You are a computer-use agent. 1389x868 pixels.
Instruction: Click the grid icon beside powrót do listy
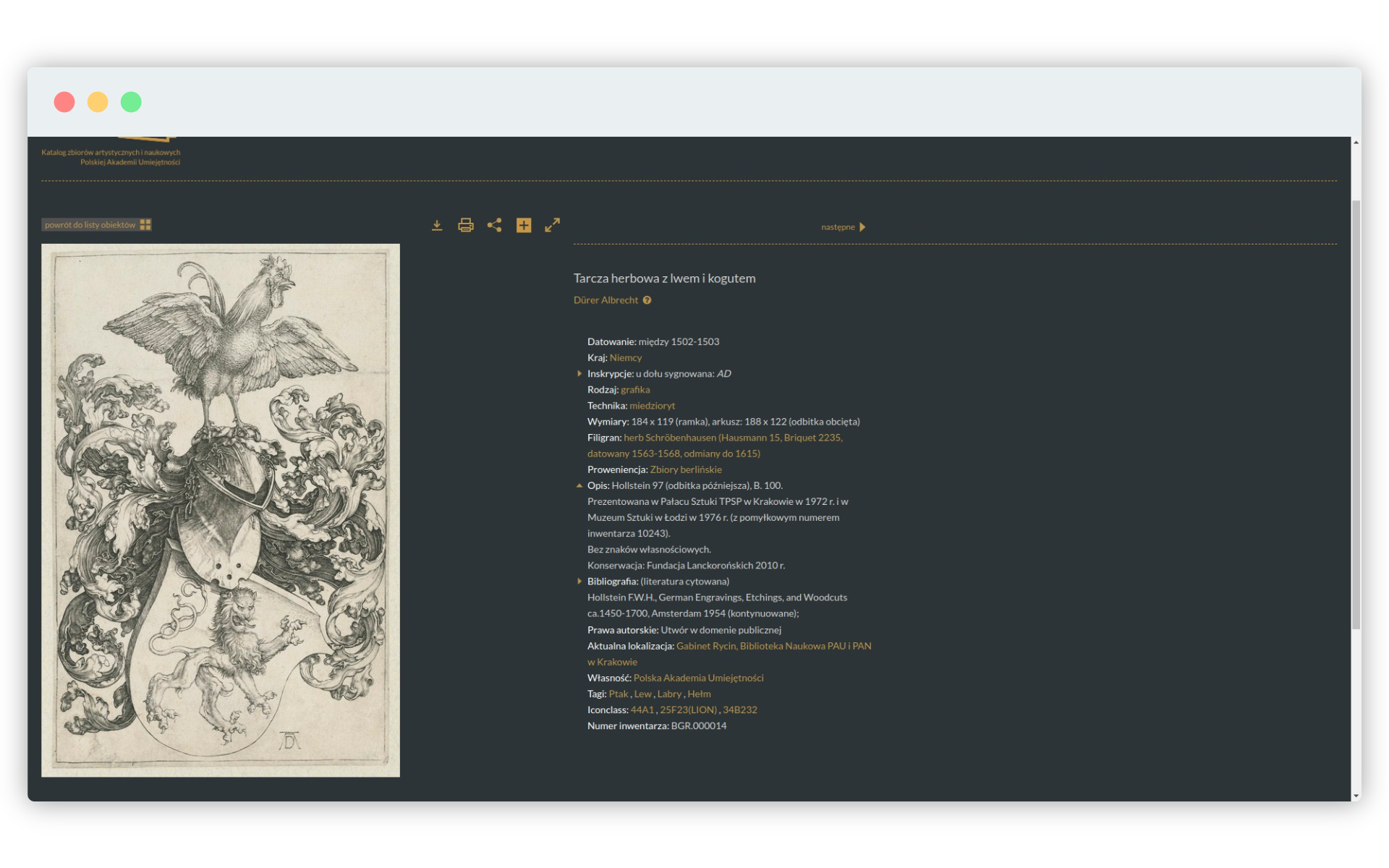click(x=145, y=225)
